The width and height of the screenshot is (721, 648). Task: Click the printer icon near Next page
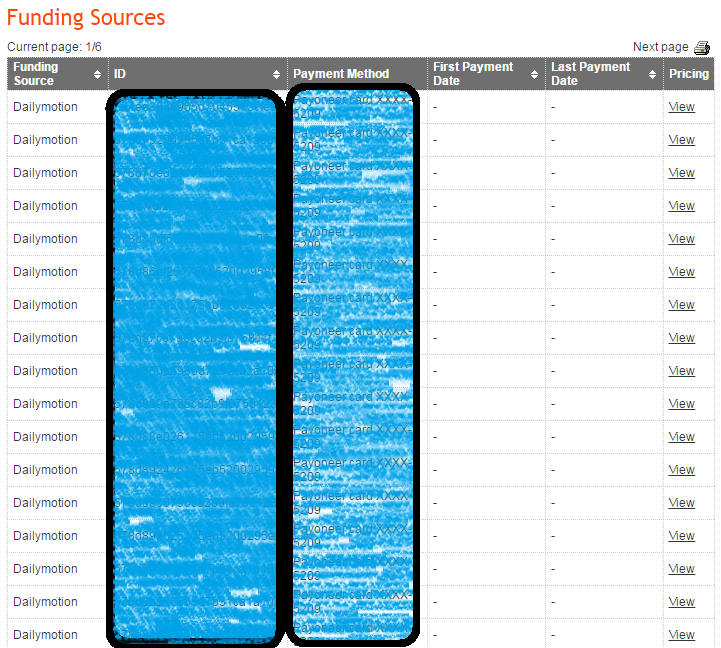(x=702, y=47)
